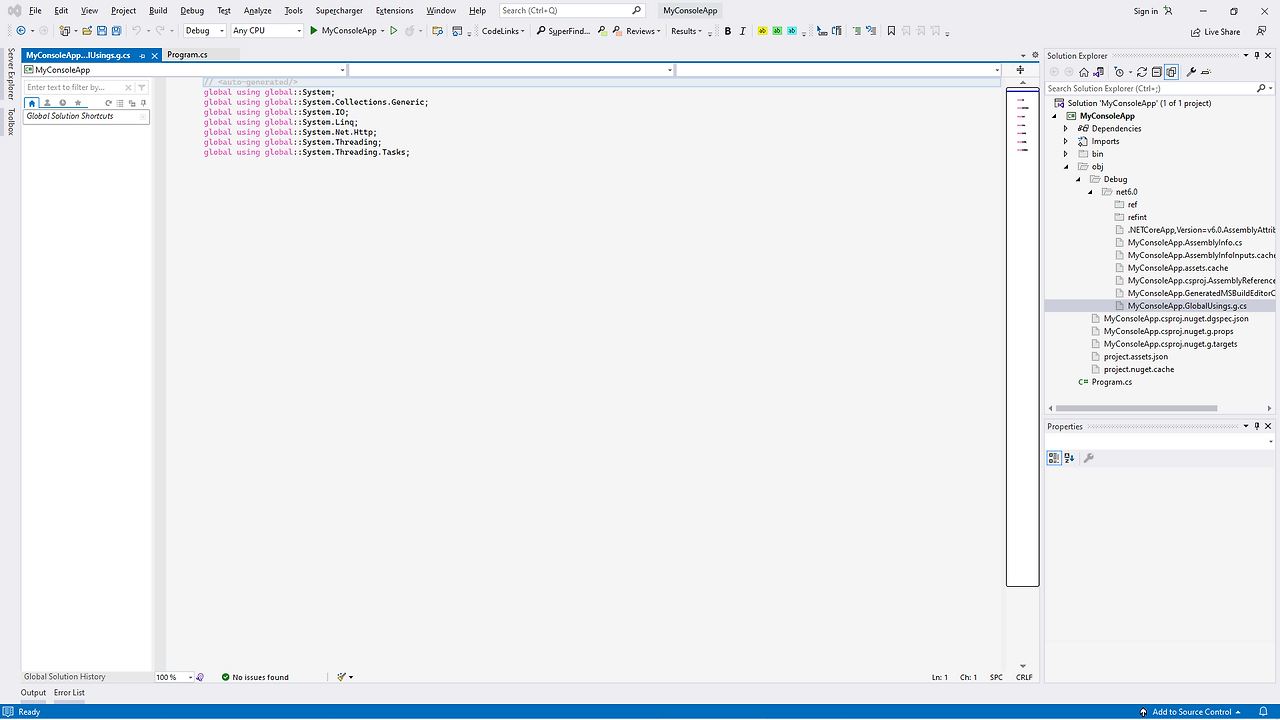Switch to the Program.cs tab

click(x=186, y=56)
